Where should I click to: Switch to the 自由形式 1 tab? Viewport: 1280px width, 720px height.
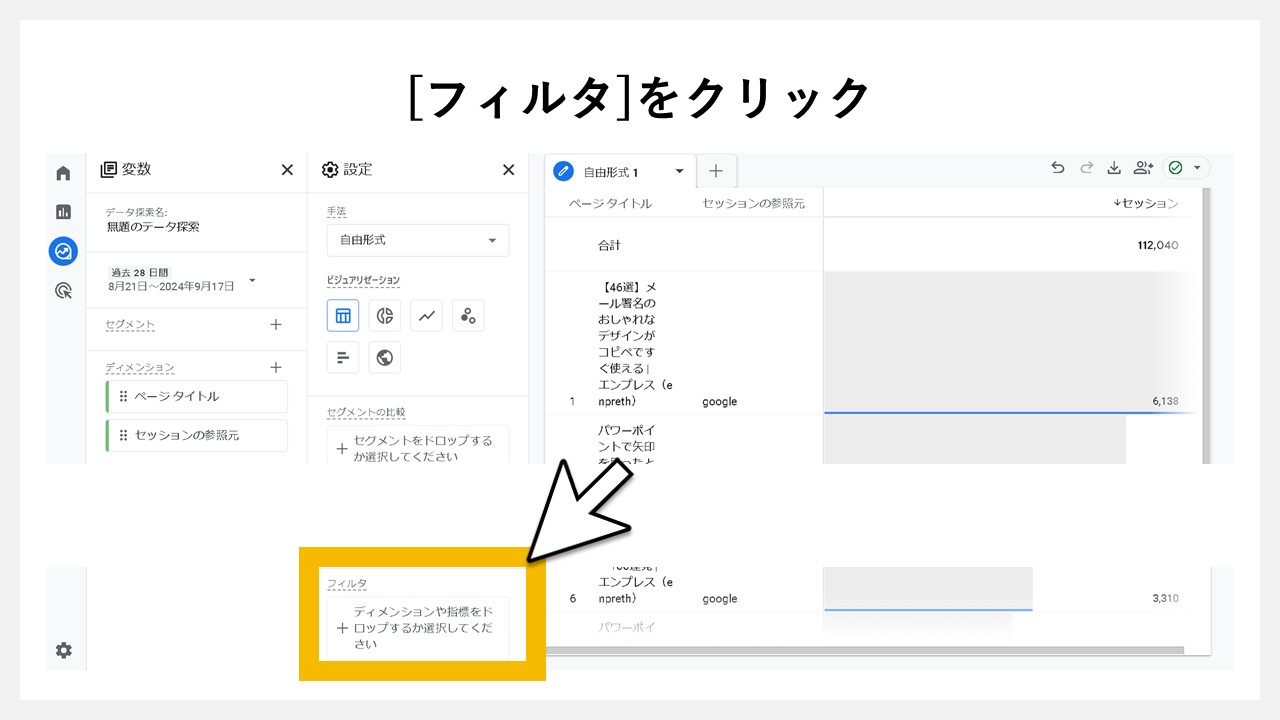click(610, 171)
